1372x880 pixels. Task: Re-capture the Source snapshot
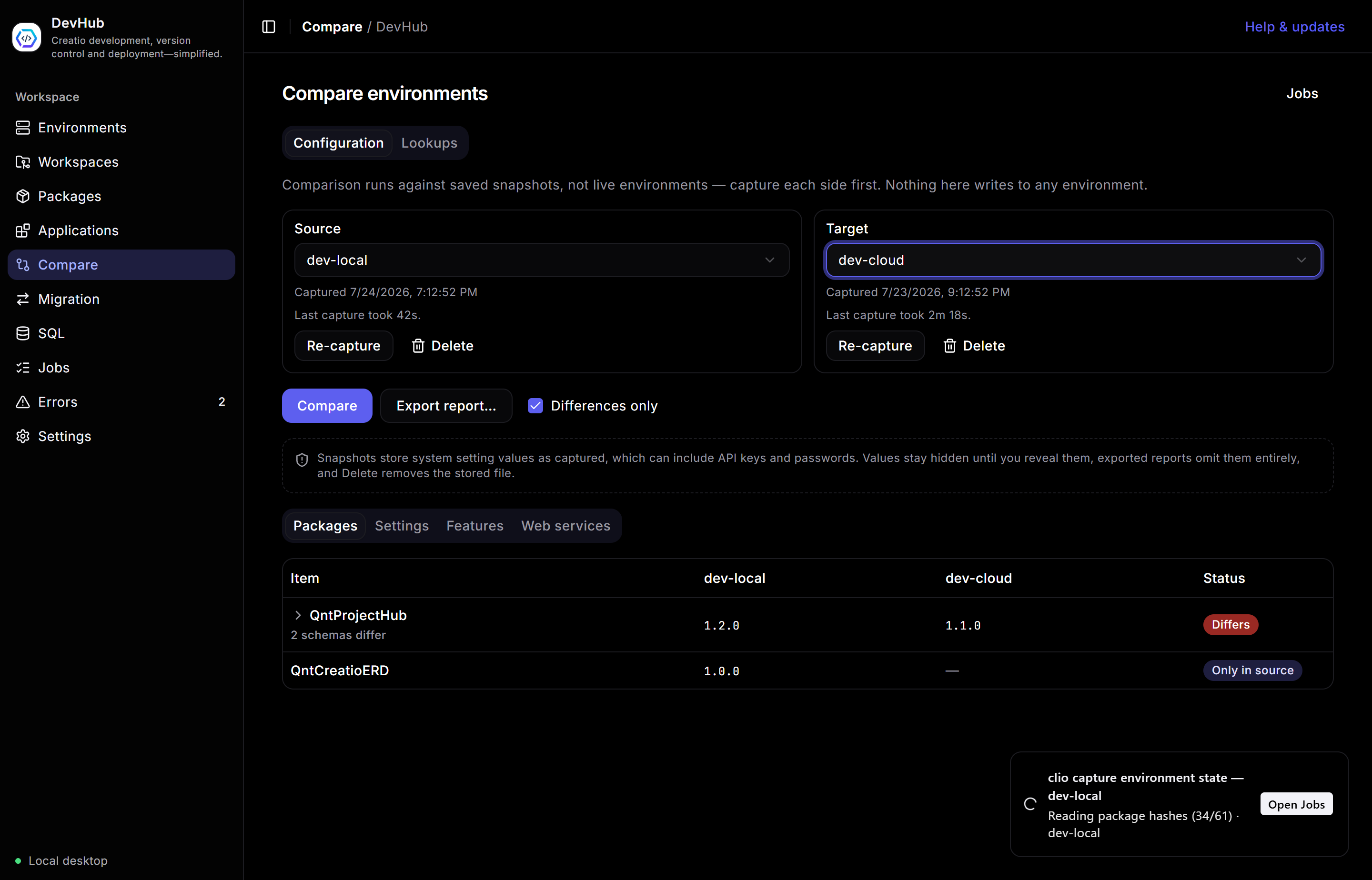(x=343, y=346)
